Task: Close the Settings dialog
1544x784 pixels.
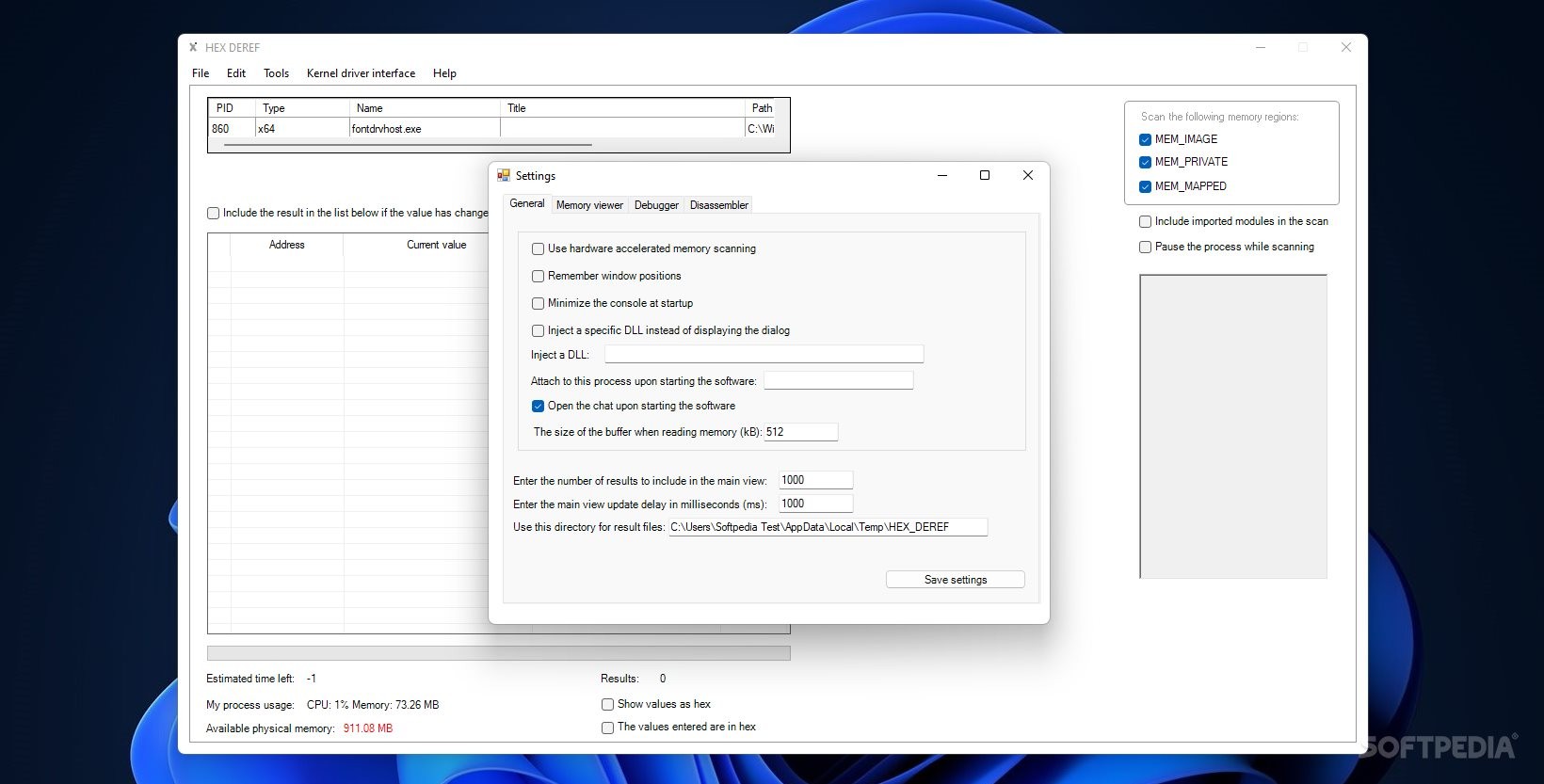Action: 1028,175
